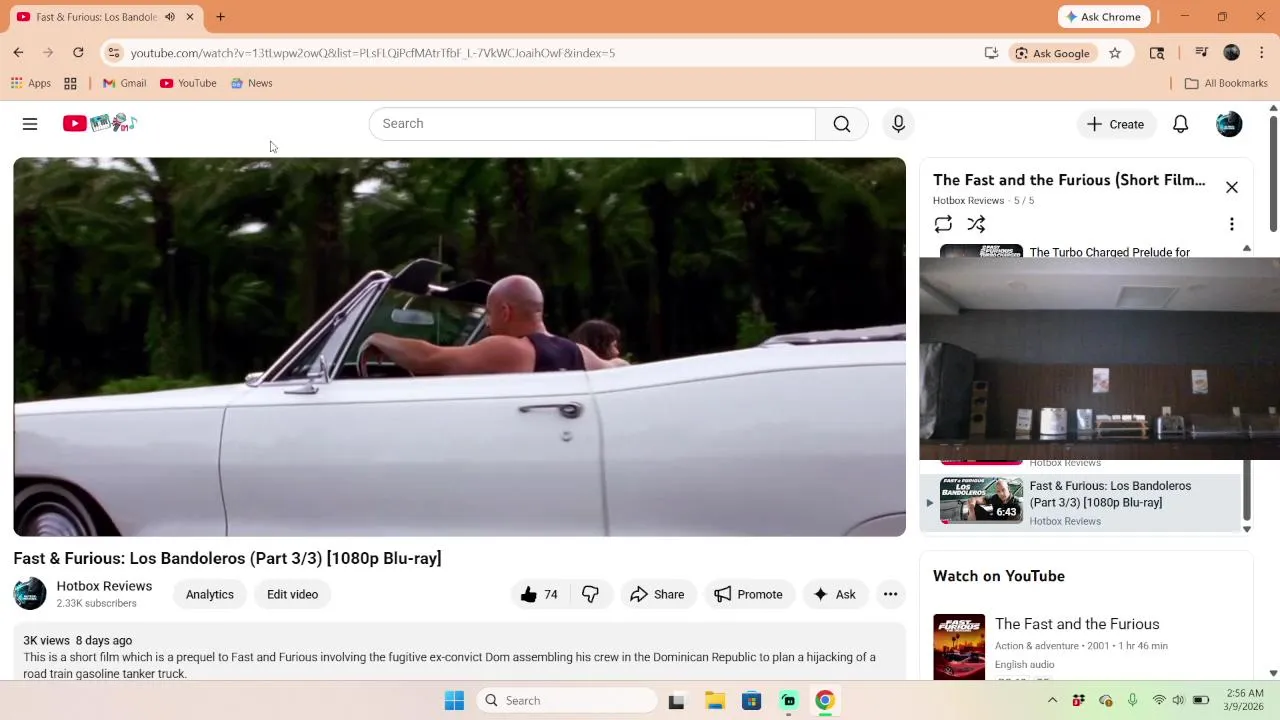Click the video player to pause
Image resolution: width=1280 pixels, height=720 pixels.
pyautogui.click(x=459, y=347)
